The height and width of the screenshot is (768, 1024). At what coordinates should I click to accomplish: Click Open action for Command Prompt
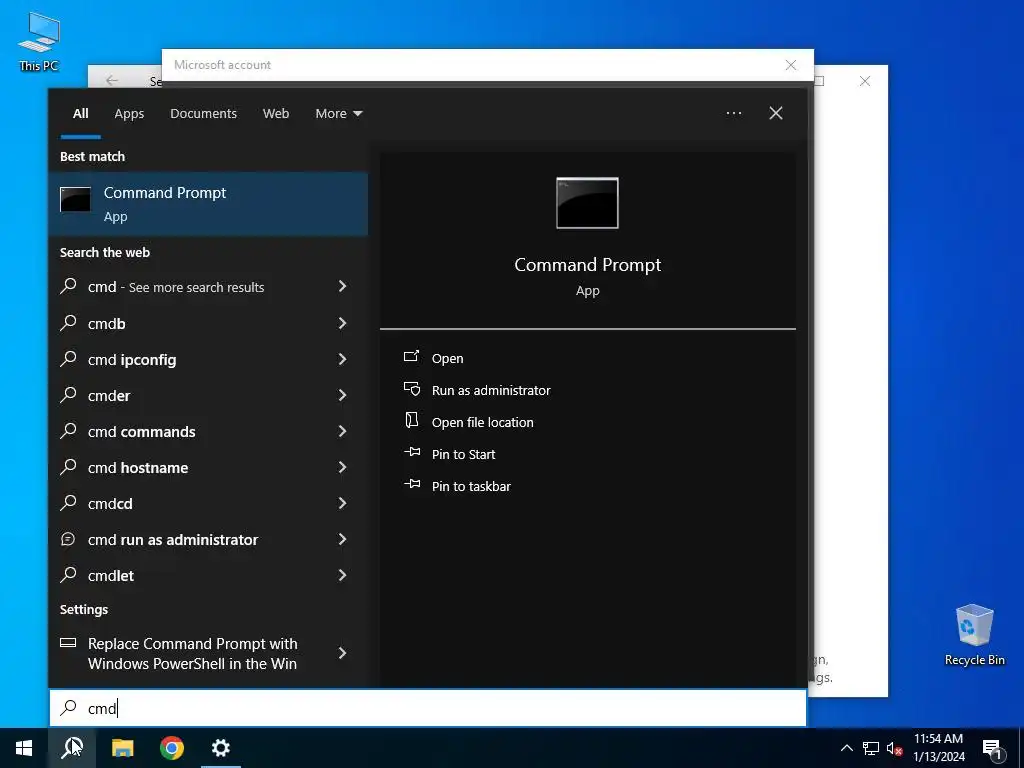point(447,359)
